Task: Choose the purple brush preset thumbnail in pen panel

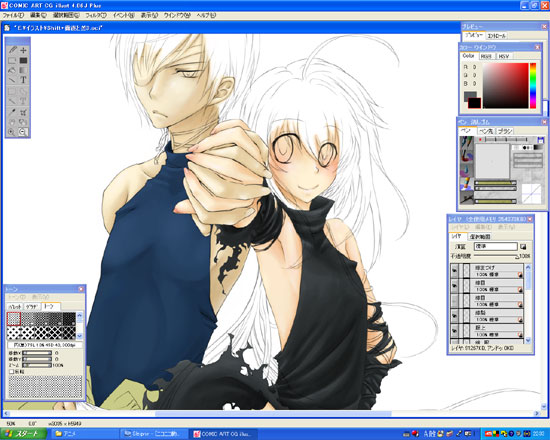Action: click(x=467, y=170)
